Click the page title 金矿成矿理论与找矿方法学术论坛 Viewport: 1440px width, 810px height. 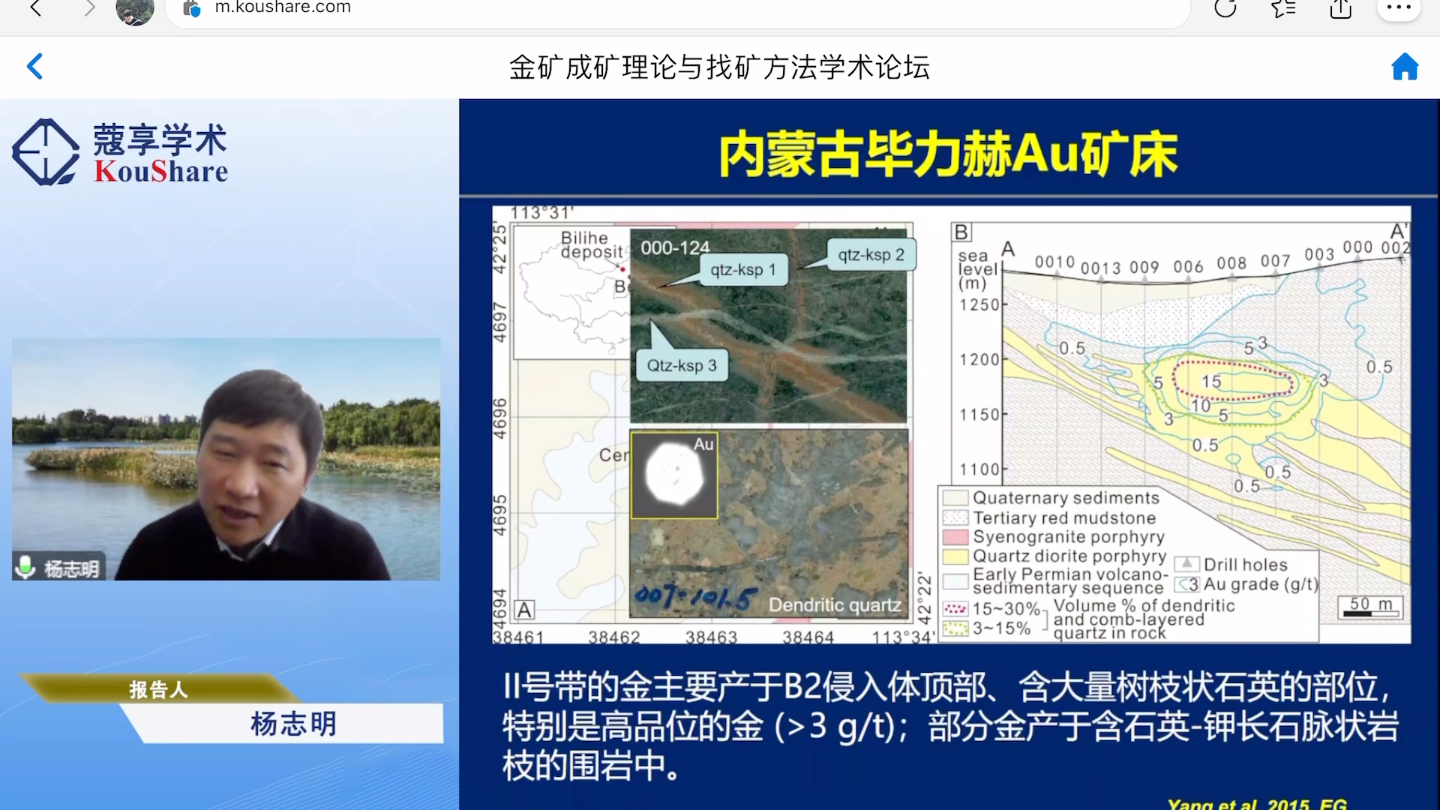(719, 67)
